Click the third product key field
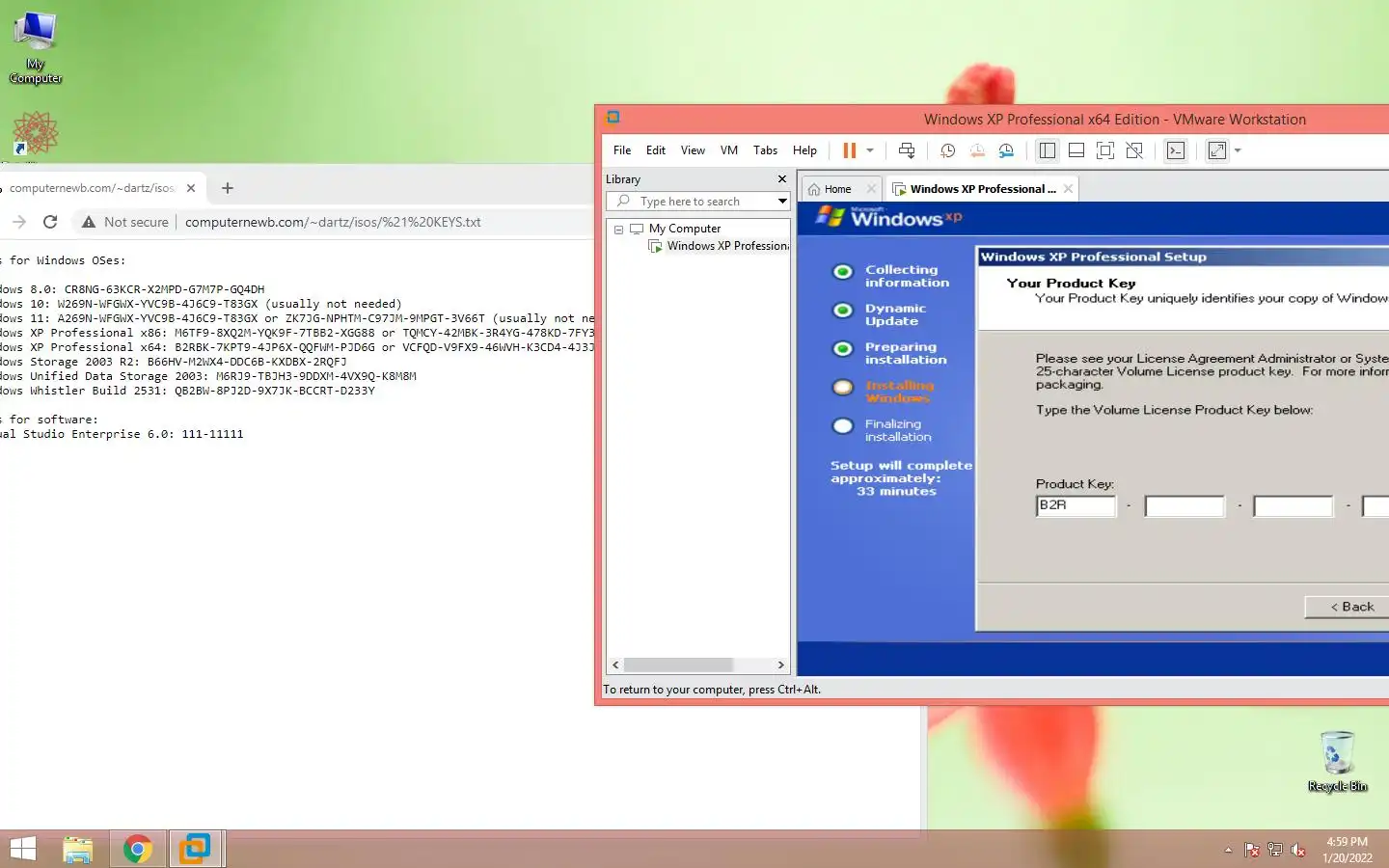Viewport: 1389px width, 868px height. 1293,505
